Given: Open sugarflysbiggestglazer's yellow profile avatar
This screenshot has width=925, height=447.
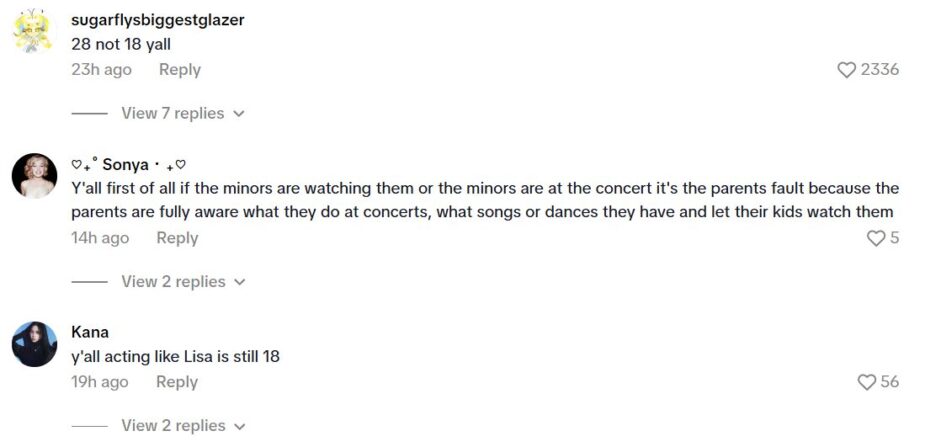Looking at the screenshot, I should point(34,32).
